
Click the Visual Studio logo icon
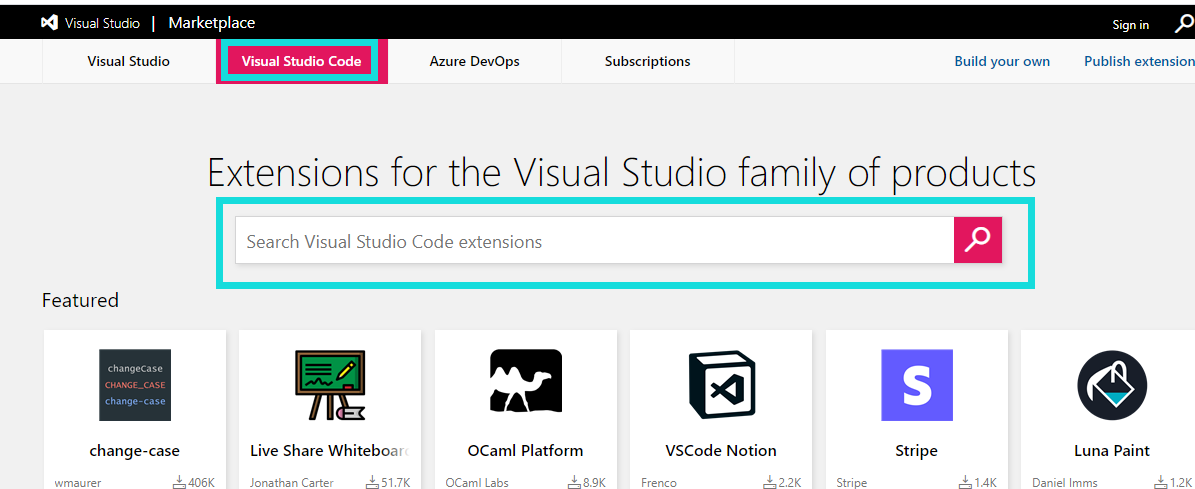point(49,23)
